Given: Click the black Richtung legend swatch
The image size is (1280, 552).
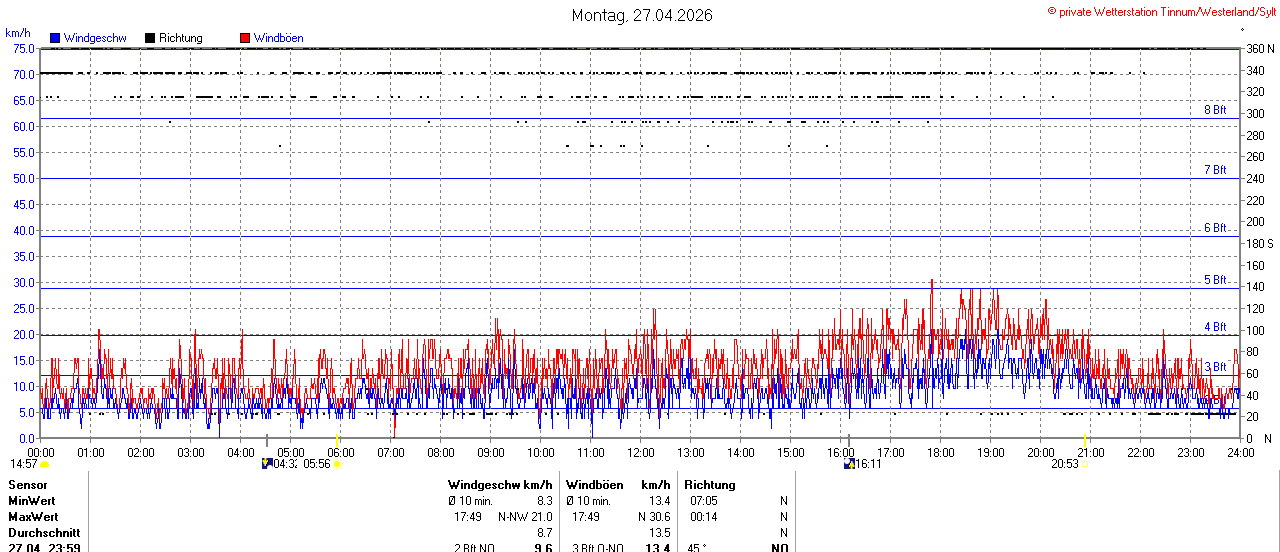Looking at the screenshot, I should 150,38.
